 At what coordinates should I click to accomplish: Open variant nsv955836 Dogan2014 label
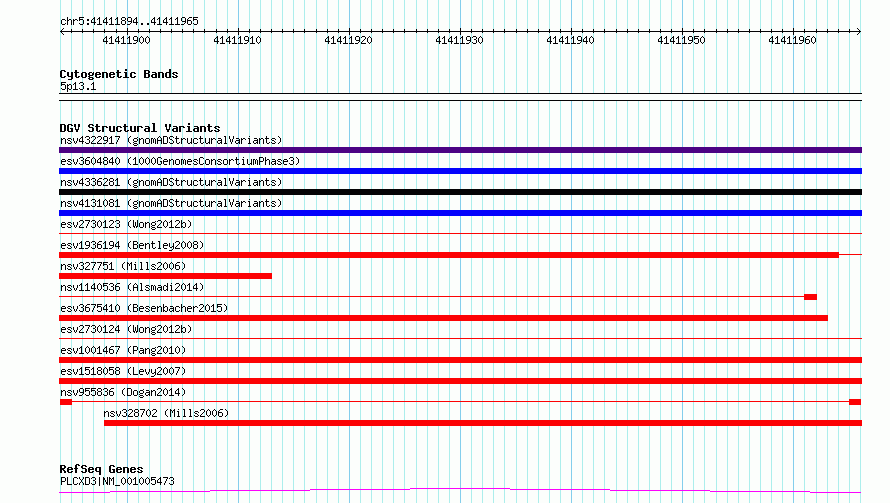pyautogui.click(x=123, y=392)
